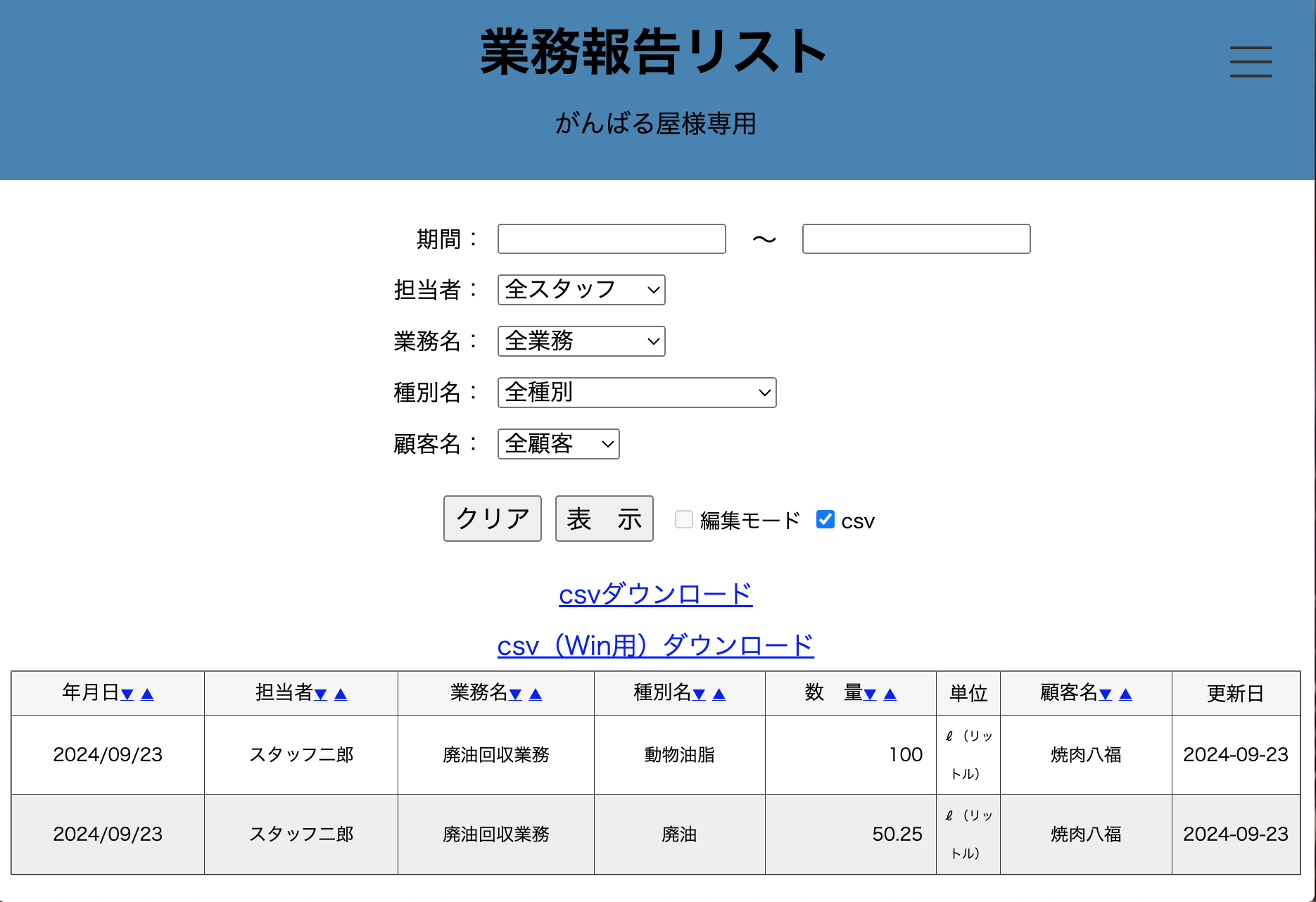The image size is (1316, 902).
Task: Sort 担当者 column descending with down arrow
Action: coord(321,694)
